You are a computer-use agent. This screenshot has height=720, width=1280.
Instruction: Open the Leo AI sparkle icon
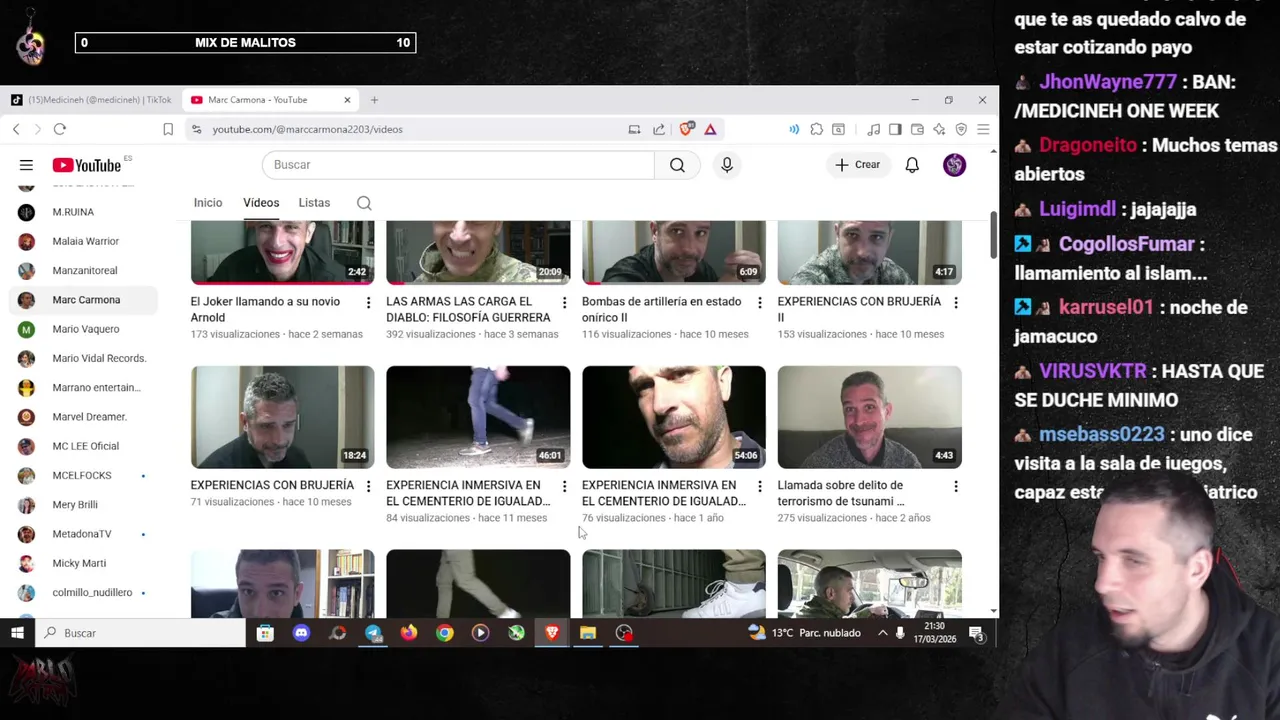pyautogui.click(x=939, y=129)
